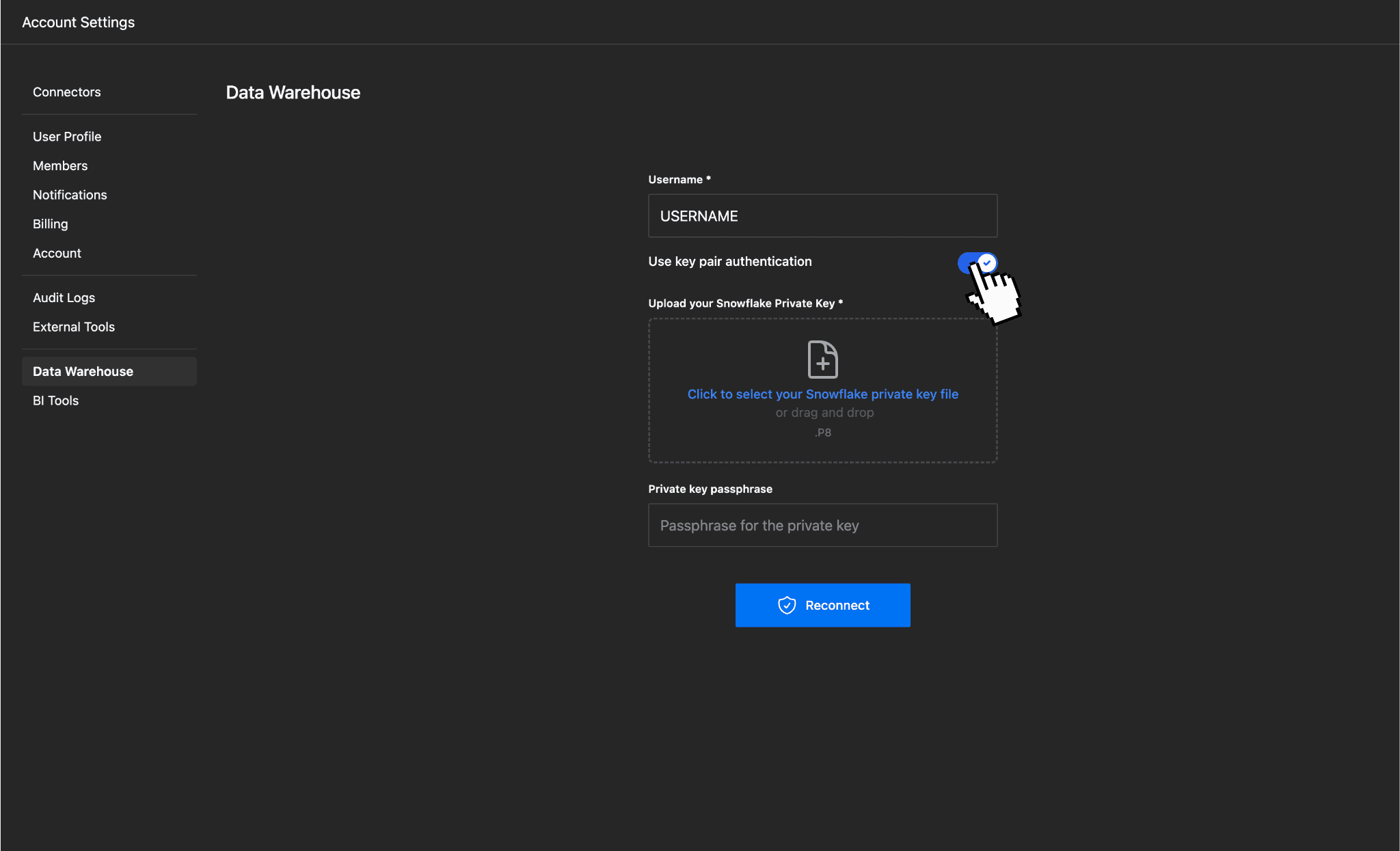This screenshot has height=851, width=1400.
Task: Go to Notifications settings
Action: pos(70,195)
